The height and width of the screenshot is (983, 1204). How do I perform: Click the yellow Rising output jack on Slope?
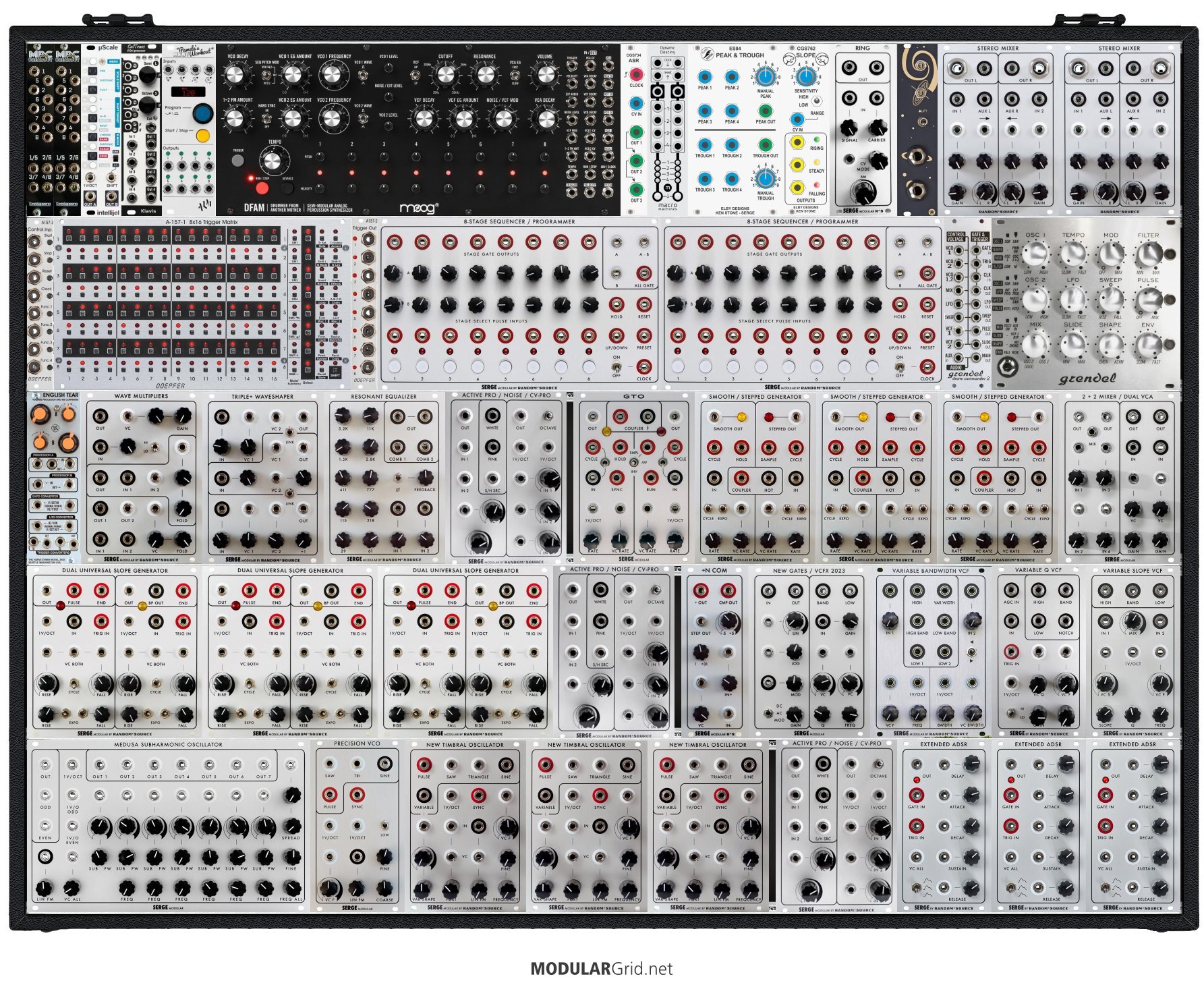point(798,142)
